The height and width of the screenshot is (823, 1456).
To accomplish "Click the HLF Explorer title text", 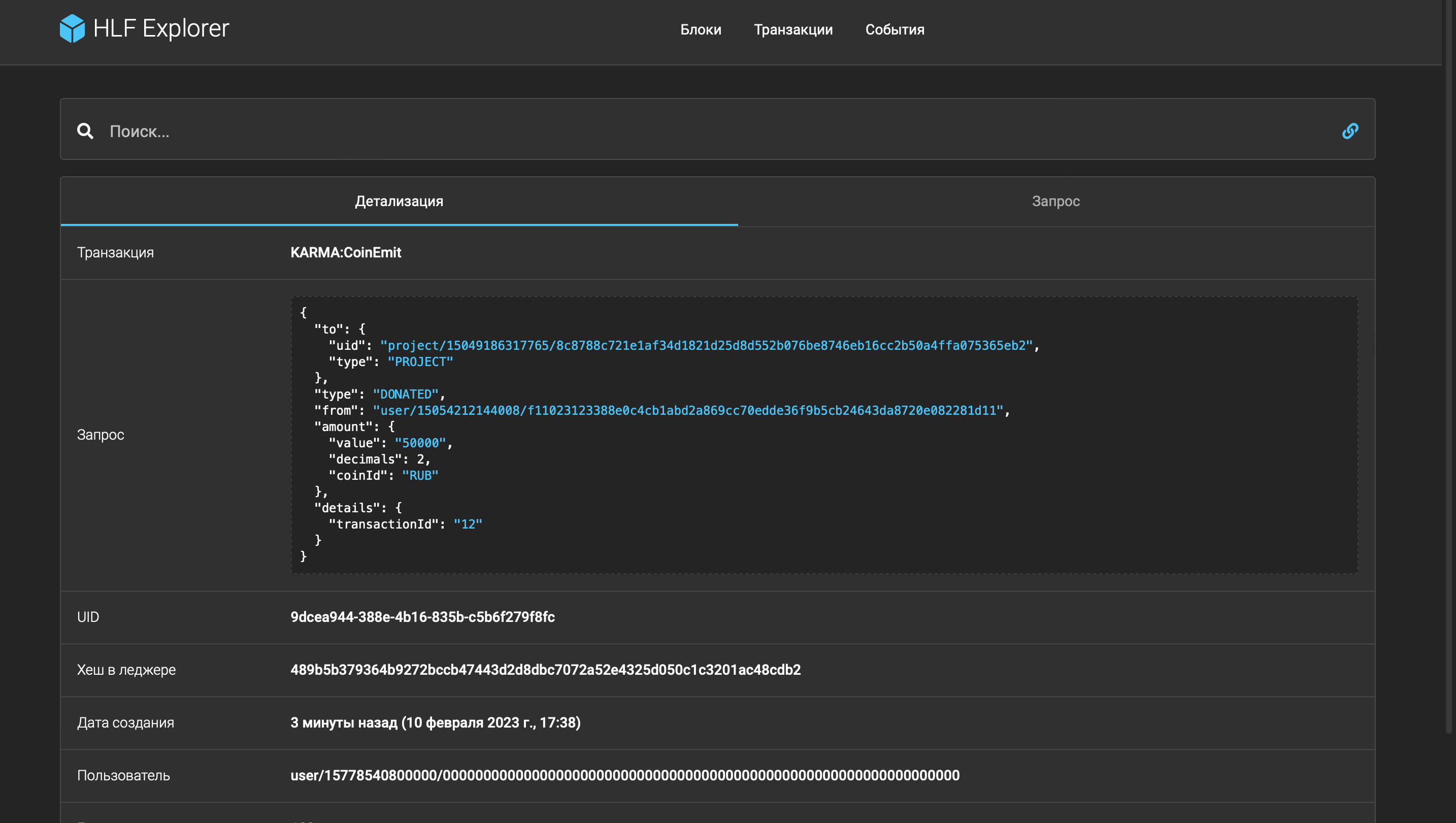I will [x=161, y=28].
